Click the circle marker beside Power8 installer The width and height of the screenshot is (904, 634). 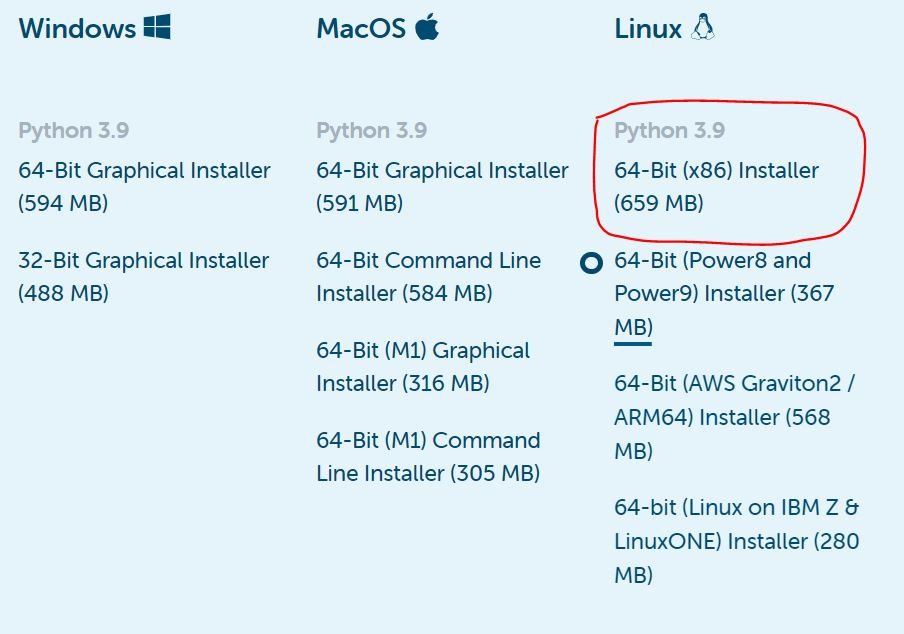tap(591, 263)
